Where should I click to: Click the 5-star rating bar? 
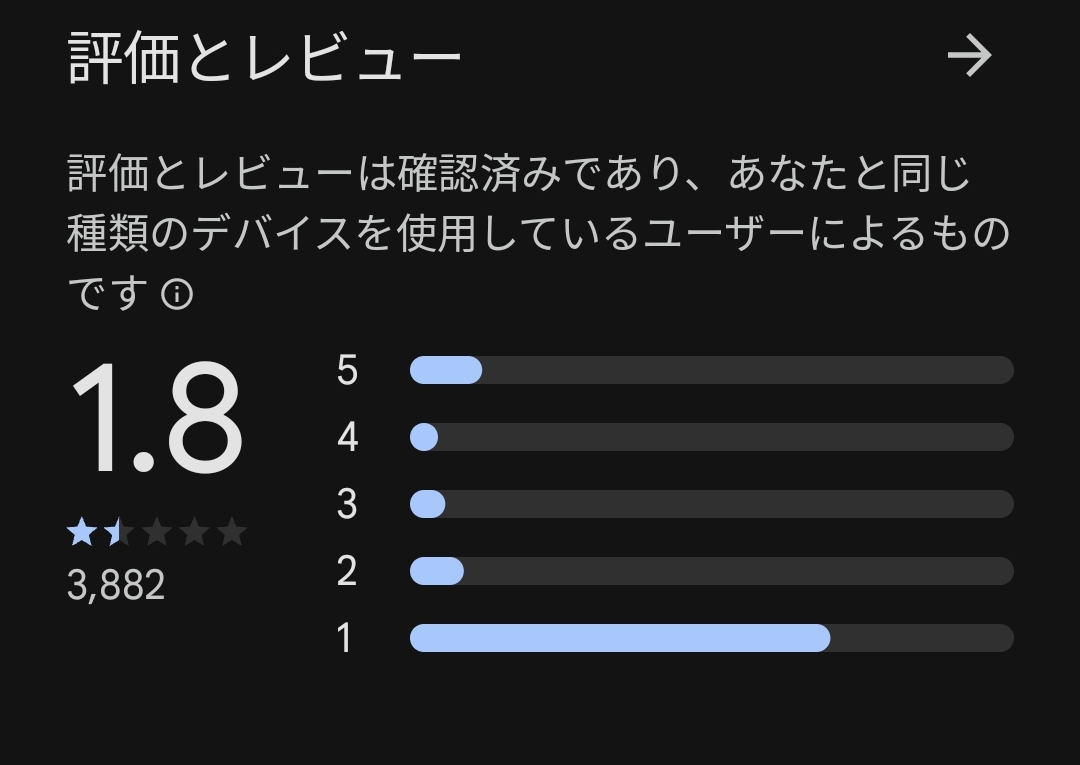[712, 370]
